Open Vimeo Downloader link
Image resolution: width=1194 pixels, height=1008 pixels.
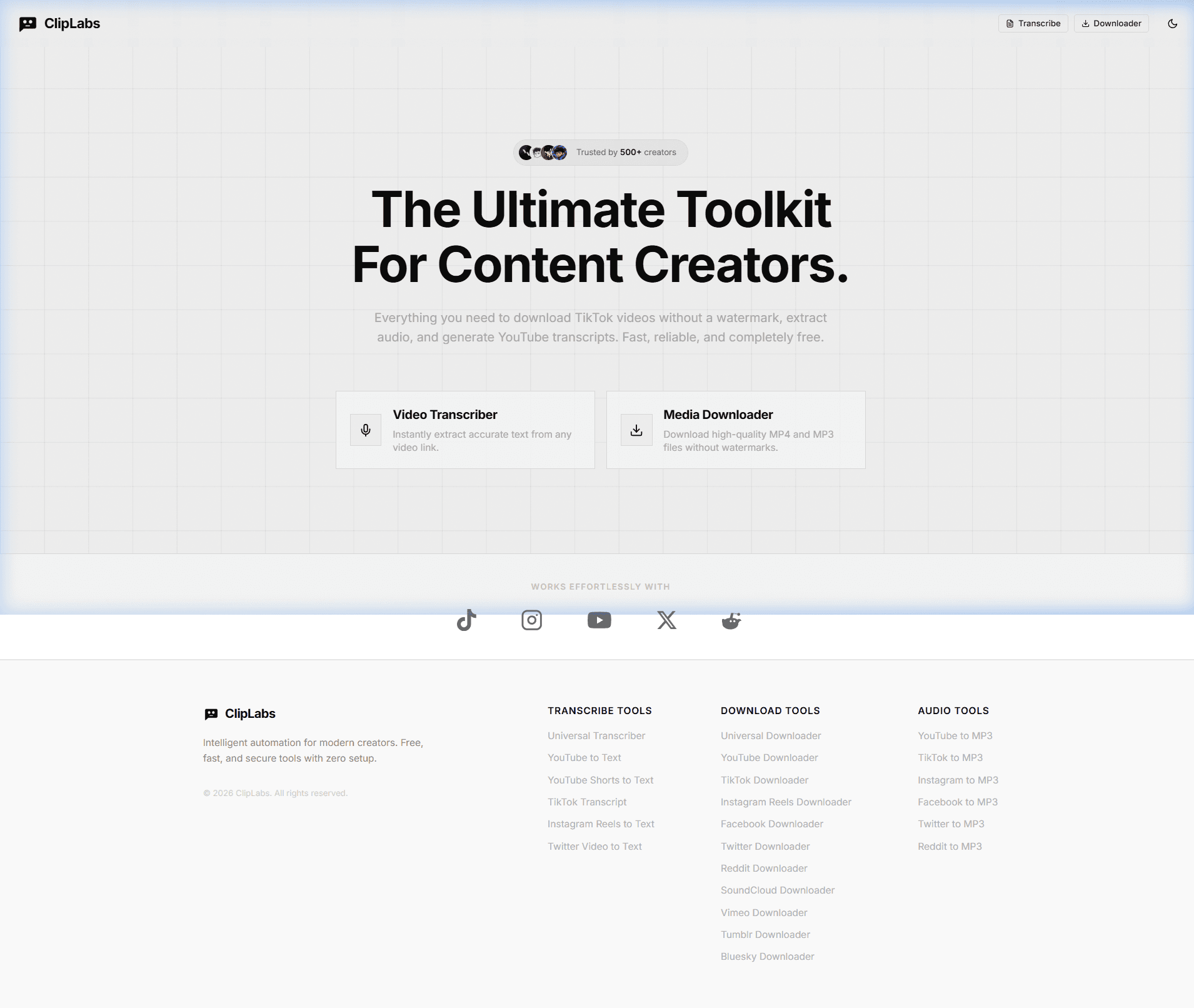(764, 913)
